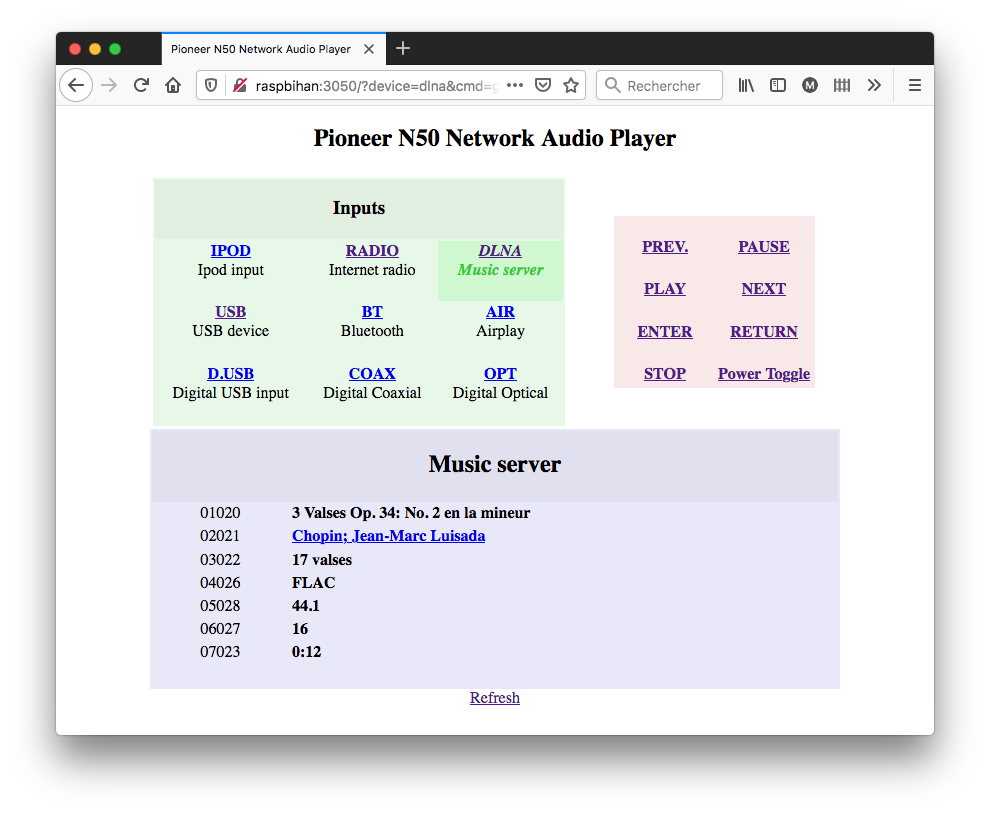Bookmark this page with the star
This screenshot has width=990, height=815.
coord(571,85)
